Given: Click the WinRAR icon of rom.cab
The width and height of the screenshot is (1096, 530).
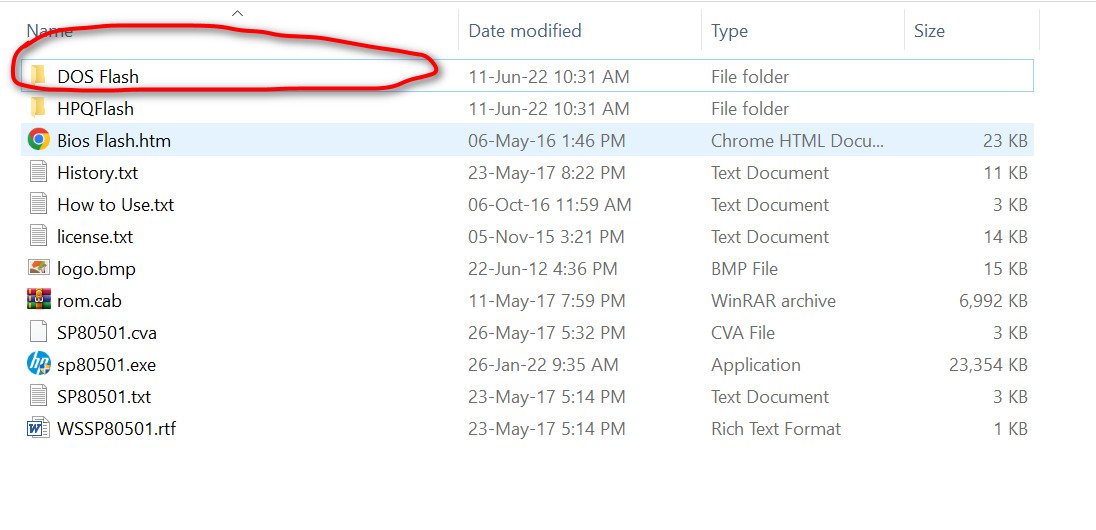Looking at the screenshot, I should point(39,300).
